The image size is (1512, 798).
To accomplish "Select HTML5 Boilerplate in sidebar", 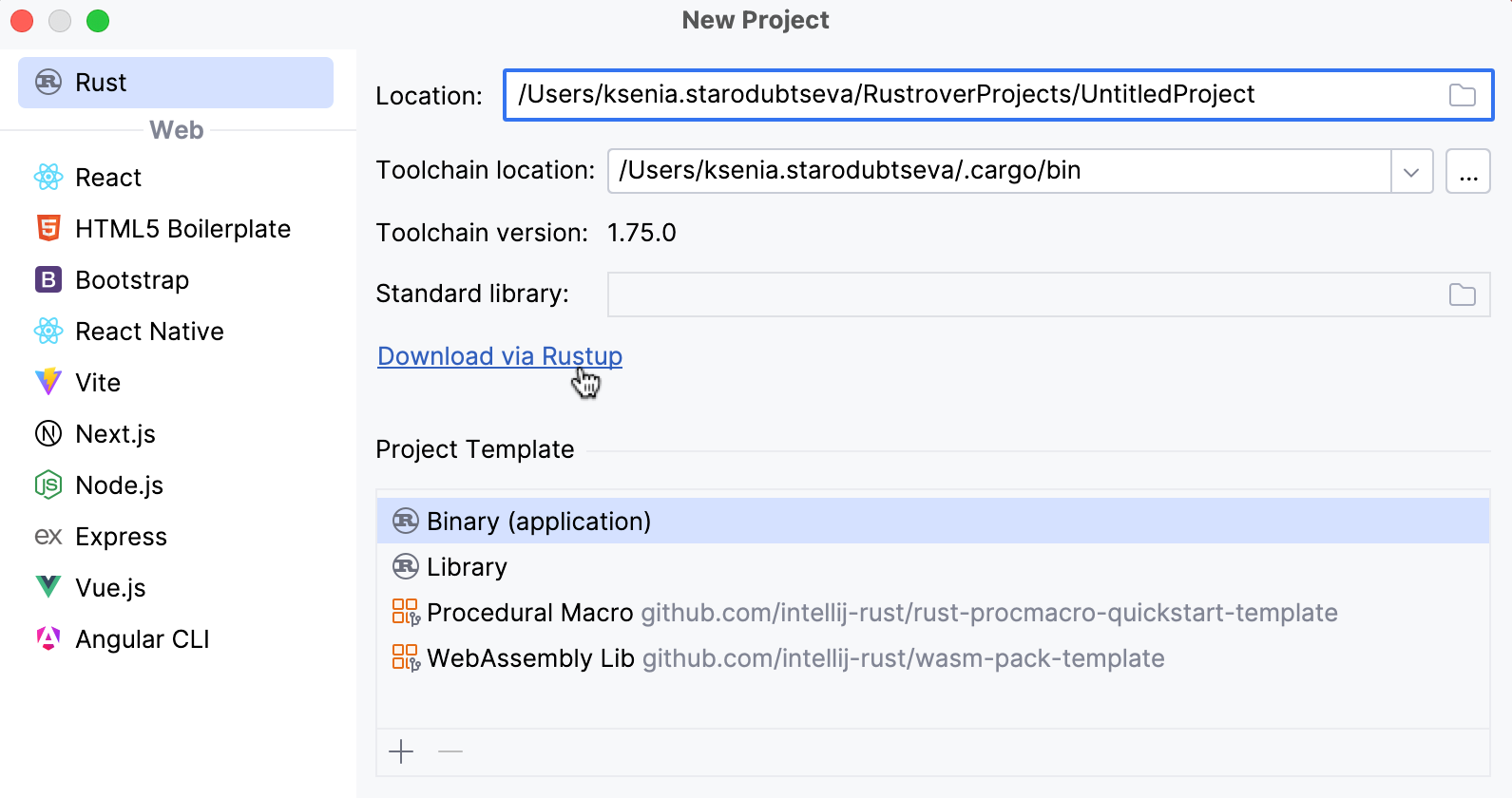I will [x=182, y=229].
